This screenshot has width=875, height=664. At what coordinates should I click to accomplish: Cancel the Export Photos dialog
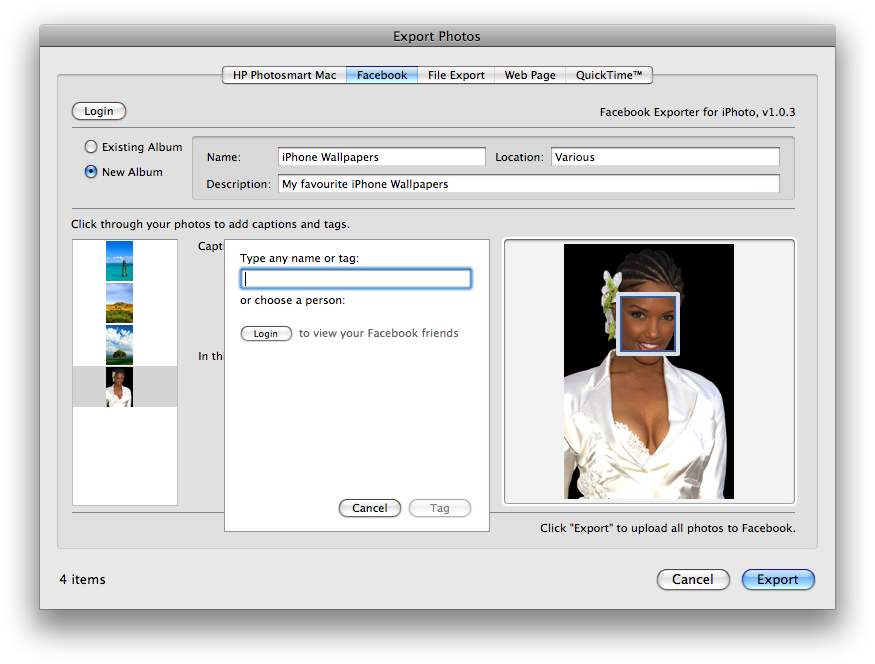693,580
